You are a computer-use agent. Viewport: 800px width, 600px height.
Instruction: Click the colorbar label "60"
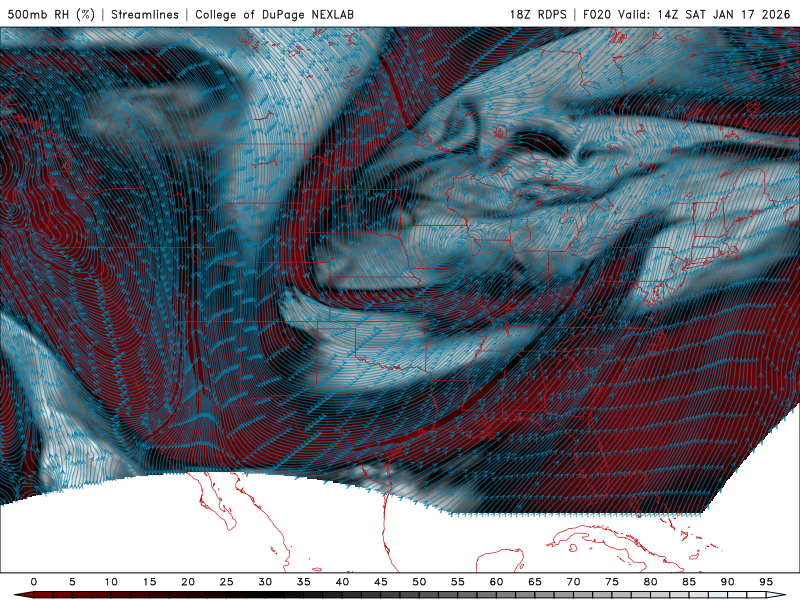coord(496,582)
